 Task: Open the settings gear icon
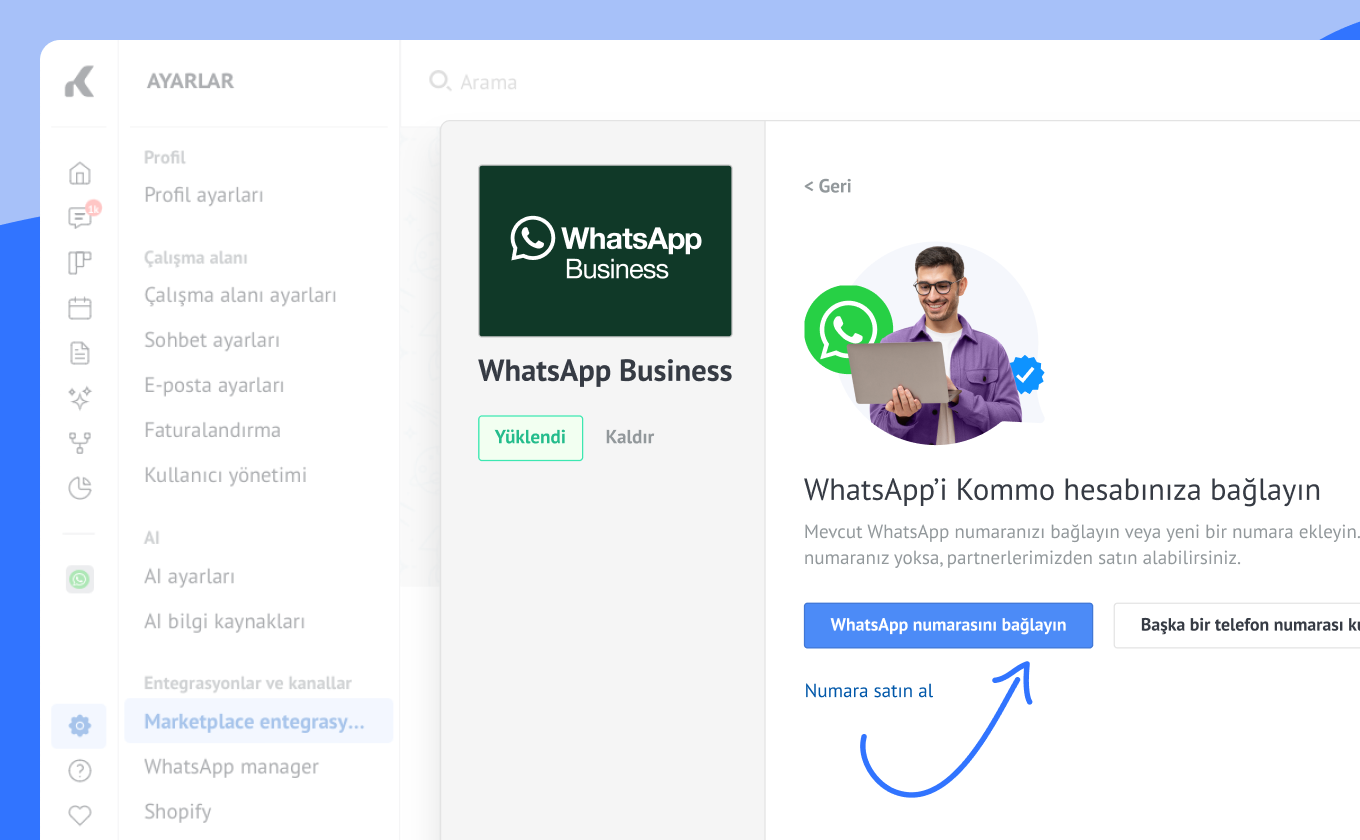(80, 726)
